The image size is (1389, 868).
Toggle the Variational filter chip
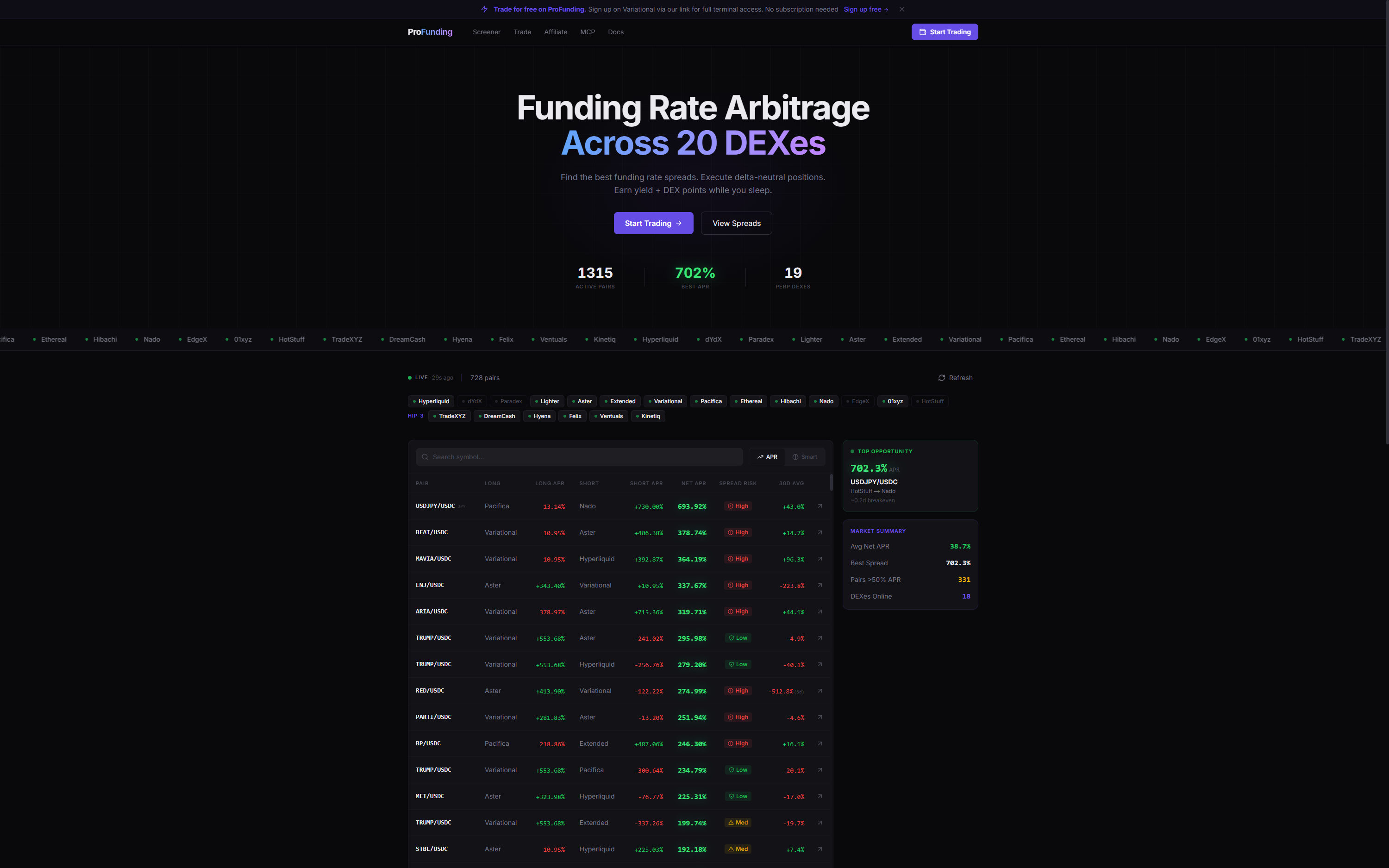coord(665,401)
